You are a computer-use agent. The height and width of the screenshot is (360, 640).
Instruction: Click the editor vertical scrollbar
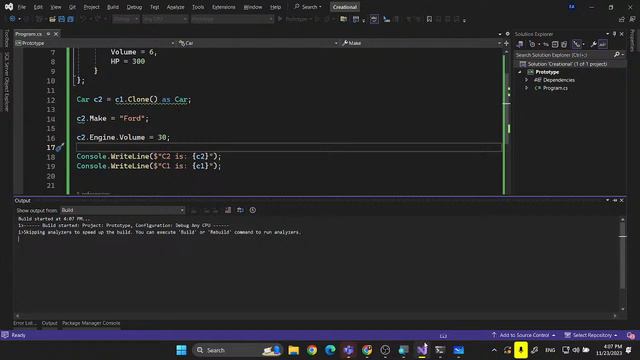point(507,122)
